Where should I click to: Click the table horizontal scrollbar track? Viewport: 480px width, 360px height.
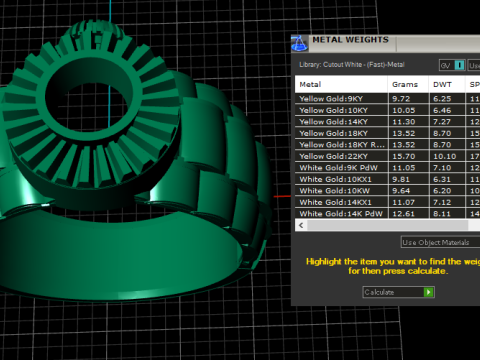click(388, 225)
